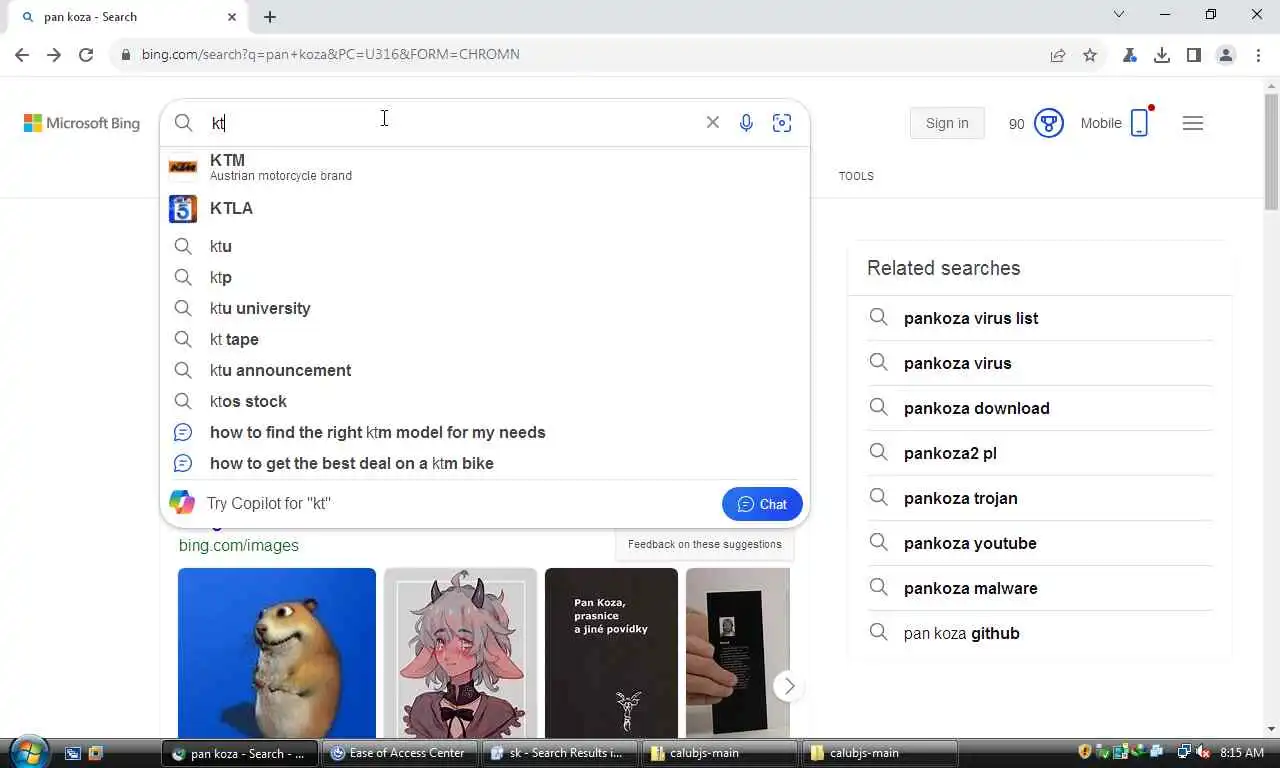Ask how to find the right ktm model
The height and width of the screenshot is (768, 1280).
tap(484, 432)
